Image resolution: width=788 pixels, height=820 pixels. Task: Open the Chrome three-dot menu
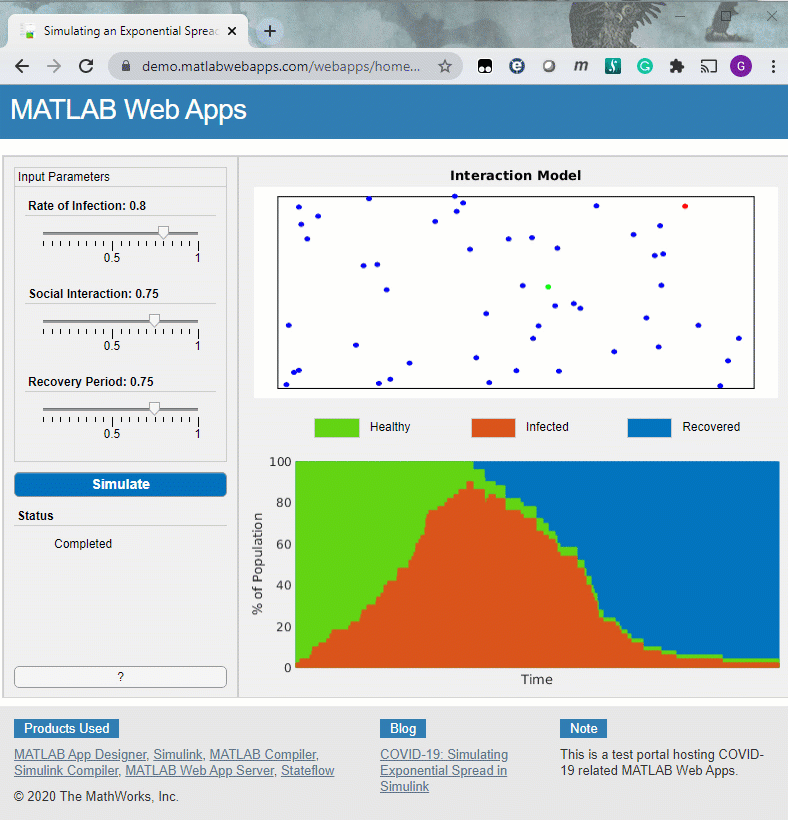773,66
